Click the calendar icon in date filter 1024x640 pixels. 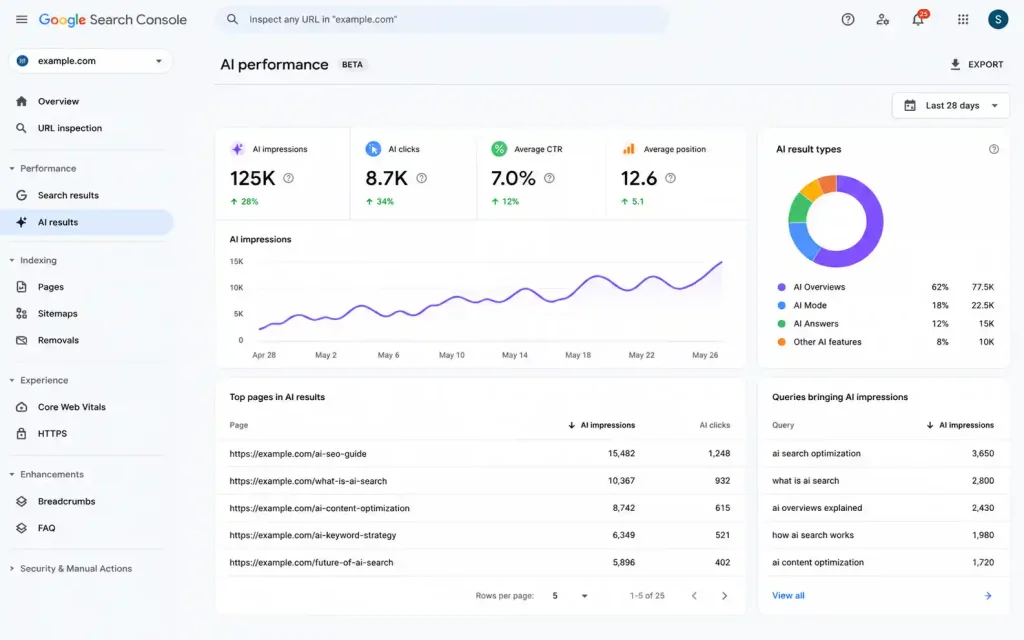(x=910, y=105)
